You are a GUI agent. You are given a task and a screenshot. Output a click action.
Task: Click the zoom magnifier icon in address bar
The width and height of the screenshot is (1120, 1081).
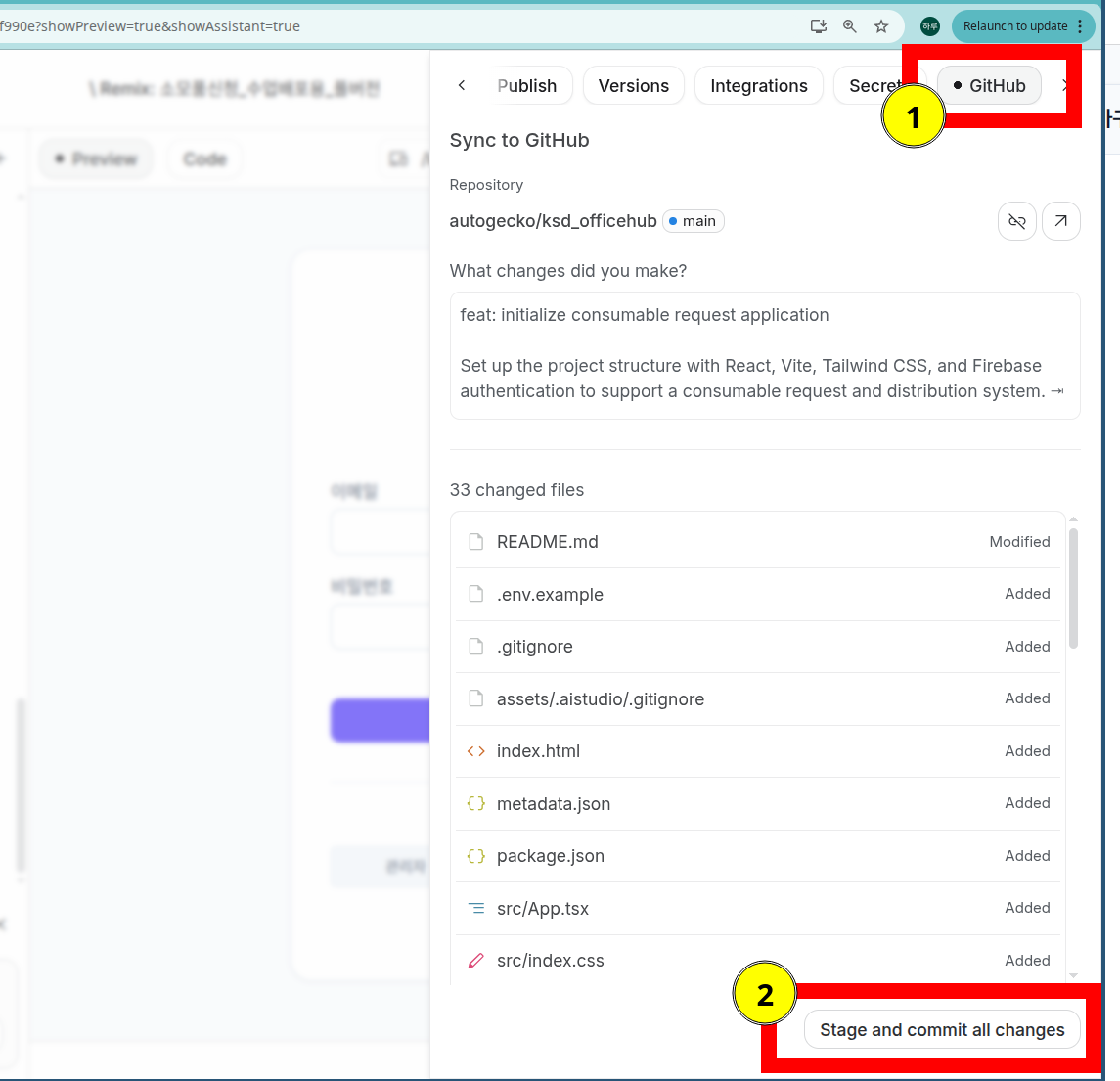849,26
